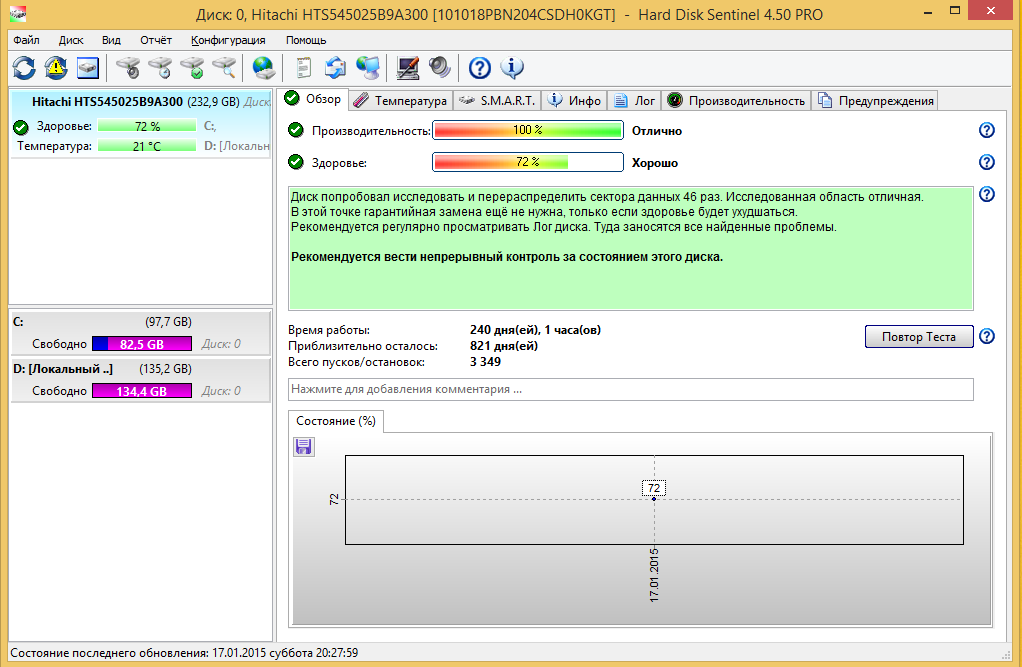This screenshot has height=667, width=1022.
Task: Click the globe and monitor network icon
Action: 368,68
